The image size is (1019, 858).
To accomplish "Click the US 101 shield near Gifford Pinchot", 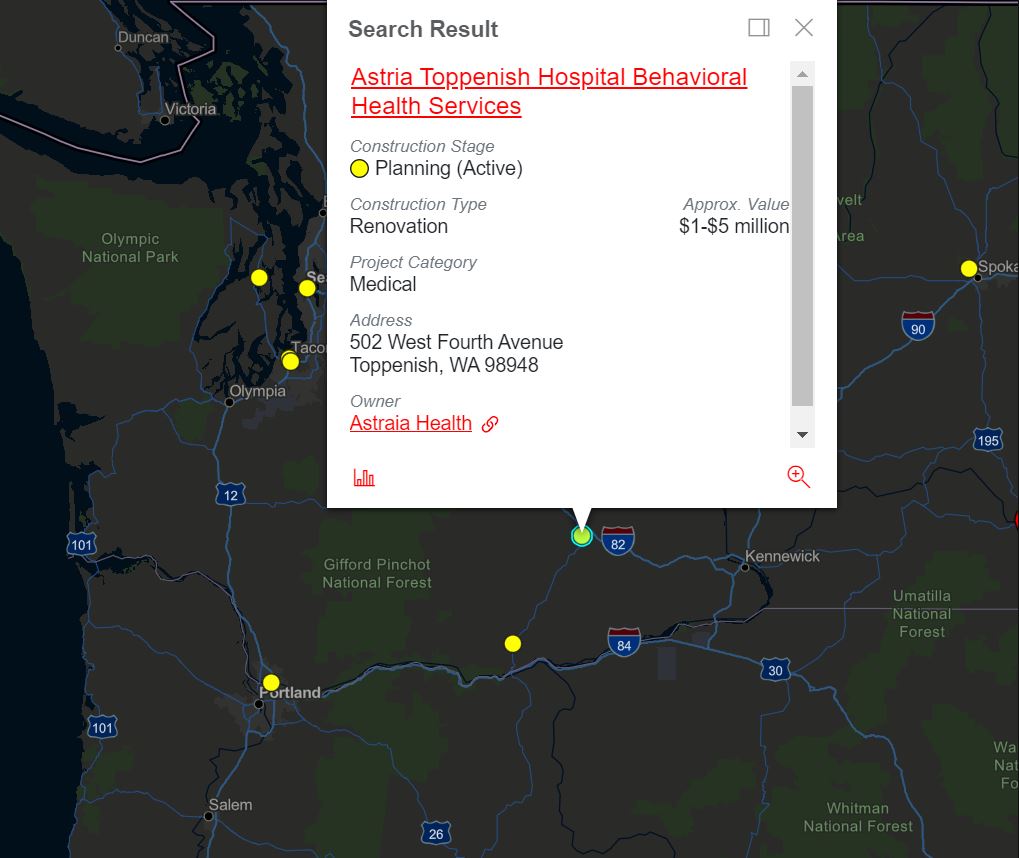I will (x=82, y=545).
